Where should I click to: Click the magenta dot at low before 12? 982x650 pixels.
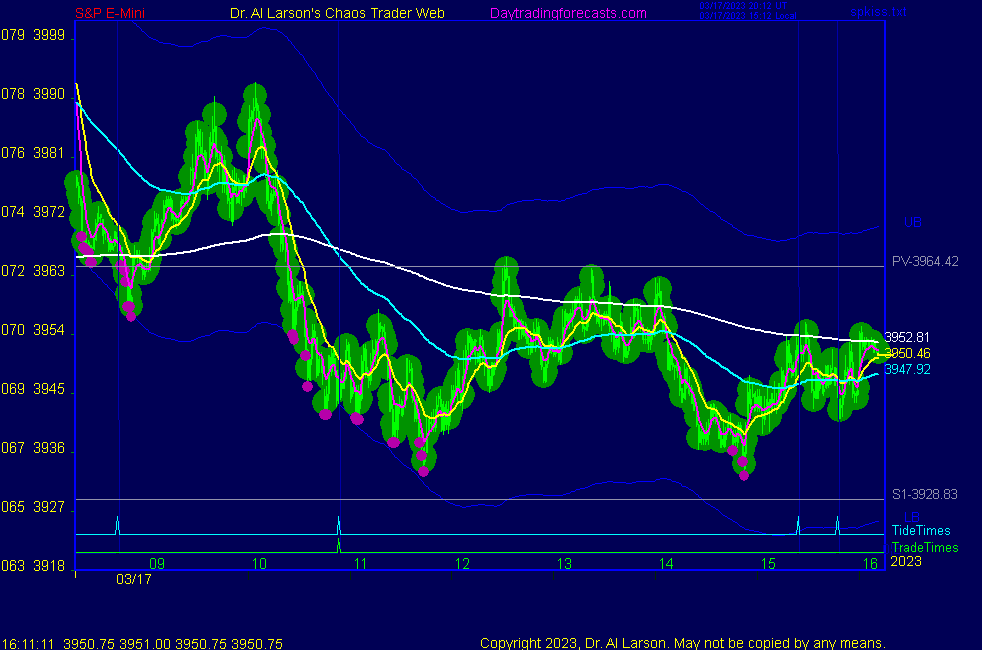(424, 472)
